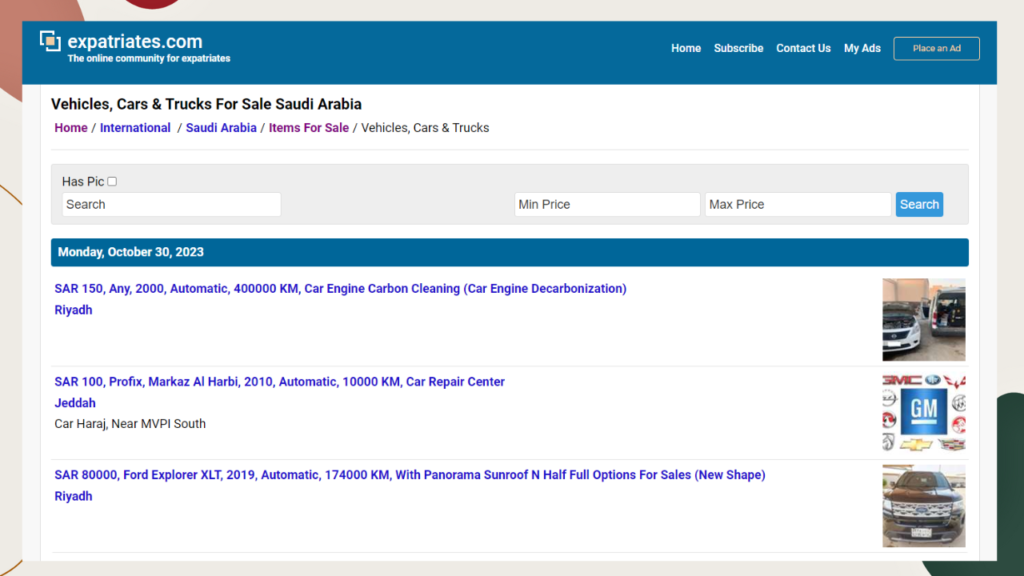The height and width of the screenshot is (576, 1024).
Task: Click the Place an Ad button
Action: [936, 48]
